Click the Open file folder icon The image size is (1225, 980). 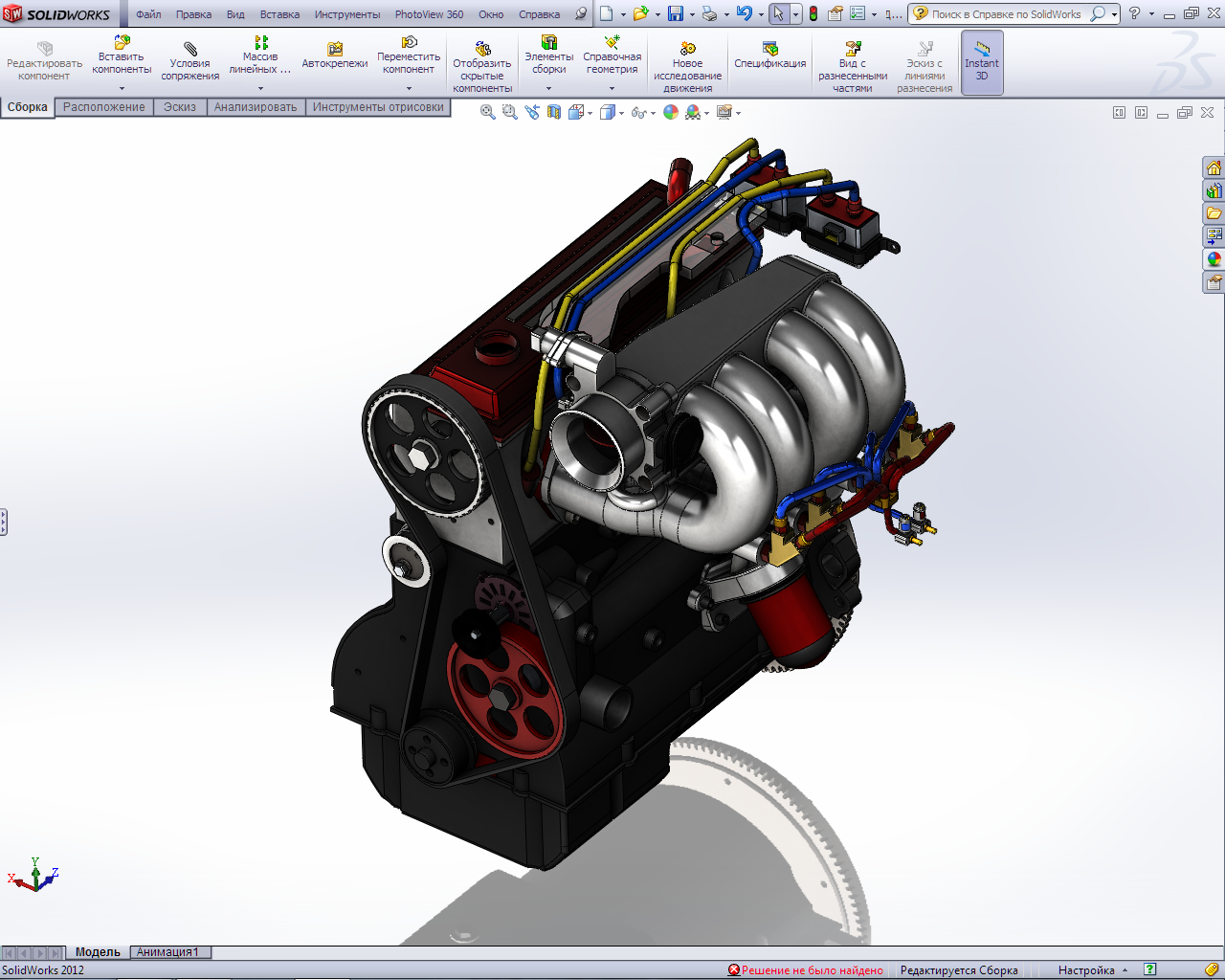tap(640, 13)
